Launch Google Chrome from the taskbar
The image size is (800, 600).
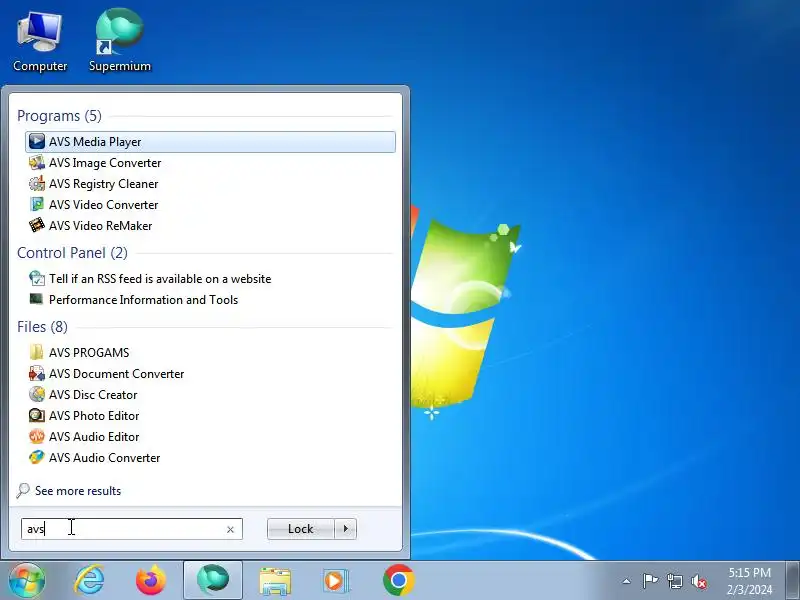[x=398, y=580]
